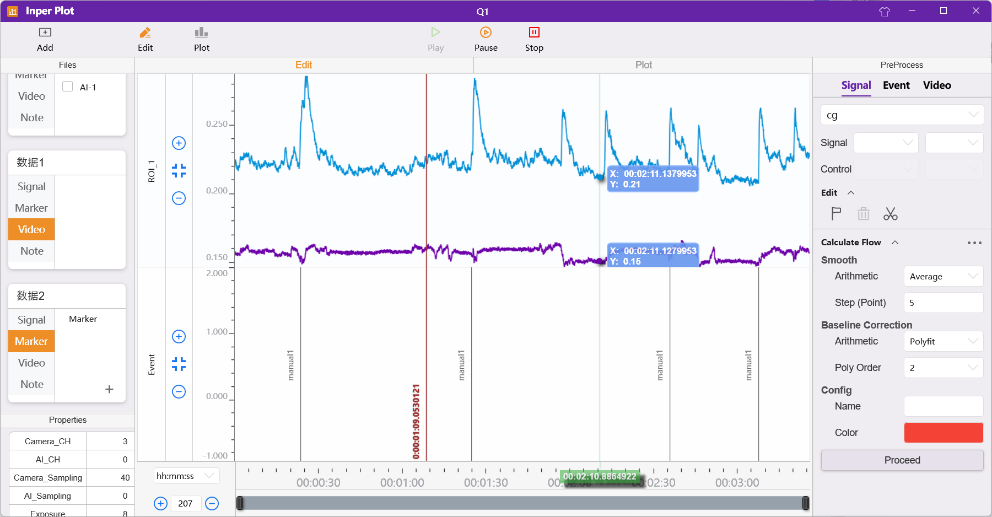The width and height of the screenshot is (992, 517).
Task: Click the Marker item in 数据2 list
Action: [x=83, y=319]
